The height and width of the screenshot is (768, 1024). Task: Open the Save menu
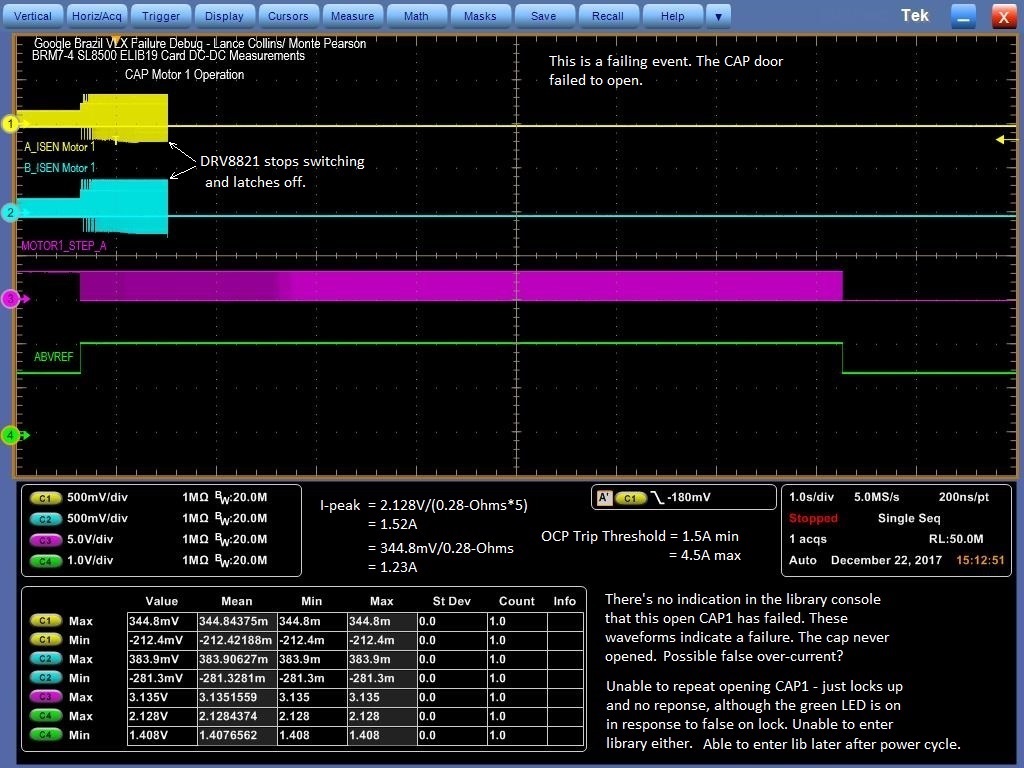(543, 16)
